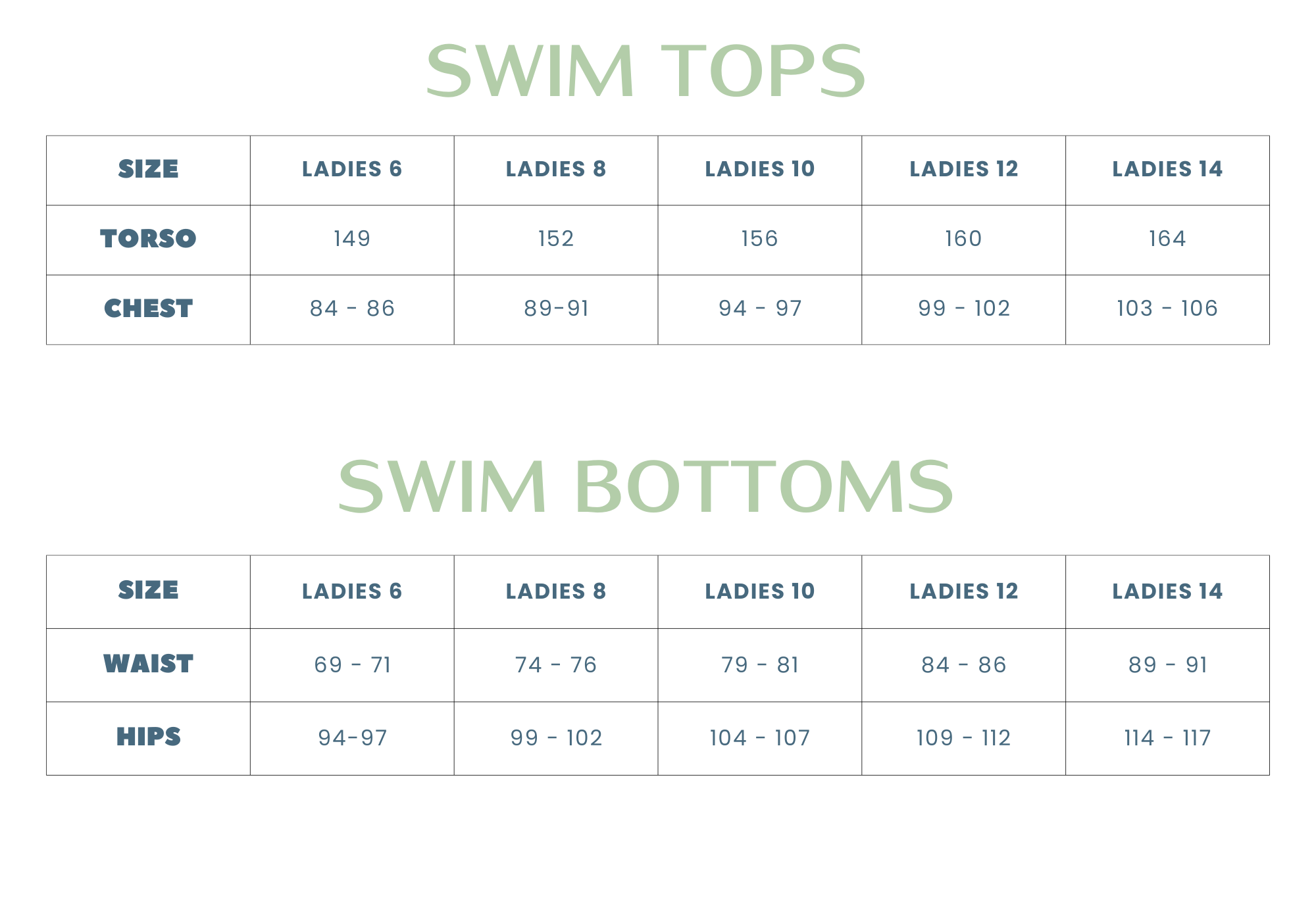
Task: Select waist range 79 - 81
Action: click(x=759, y=665)
